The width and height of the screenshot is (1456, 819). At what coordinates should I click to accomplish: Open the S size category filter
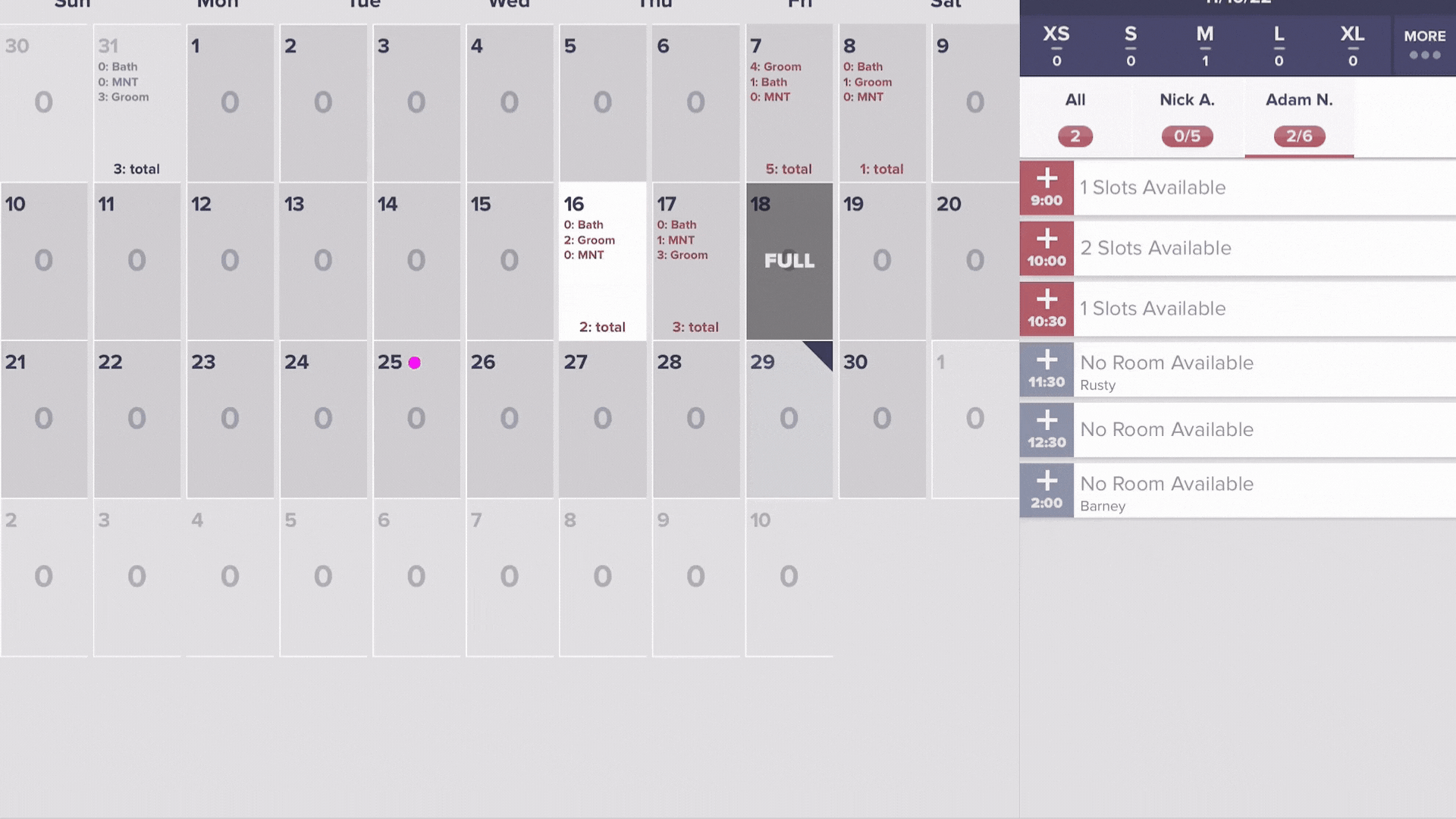click(1130, 45)
